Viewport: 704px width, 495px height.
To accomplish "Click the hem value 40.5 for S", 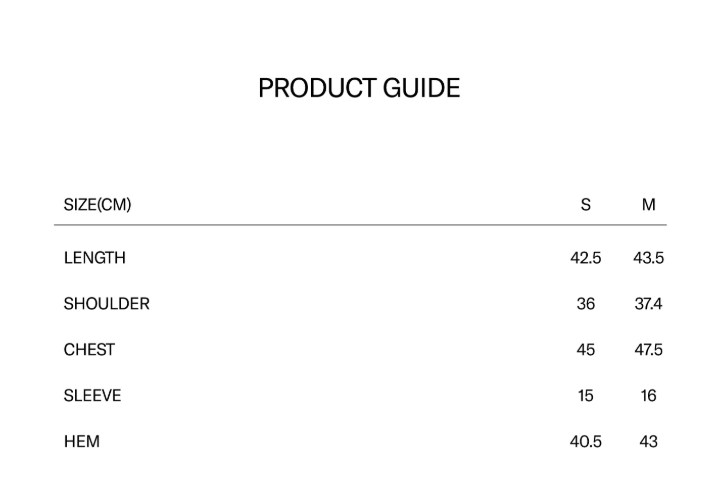I will tap(586, 442).
